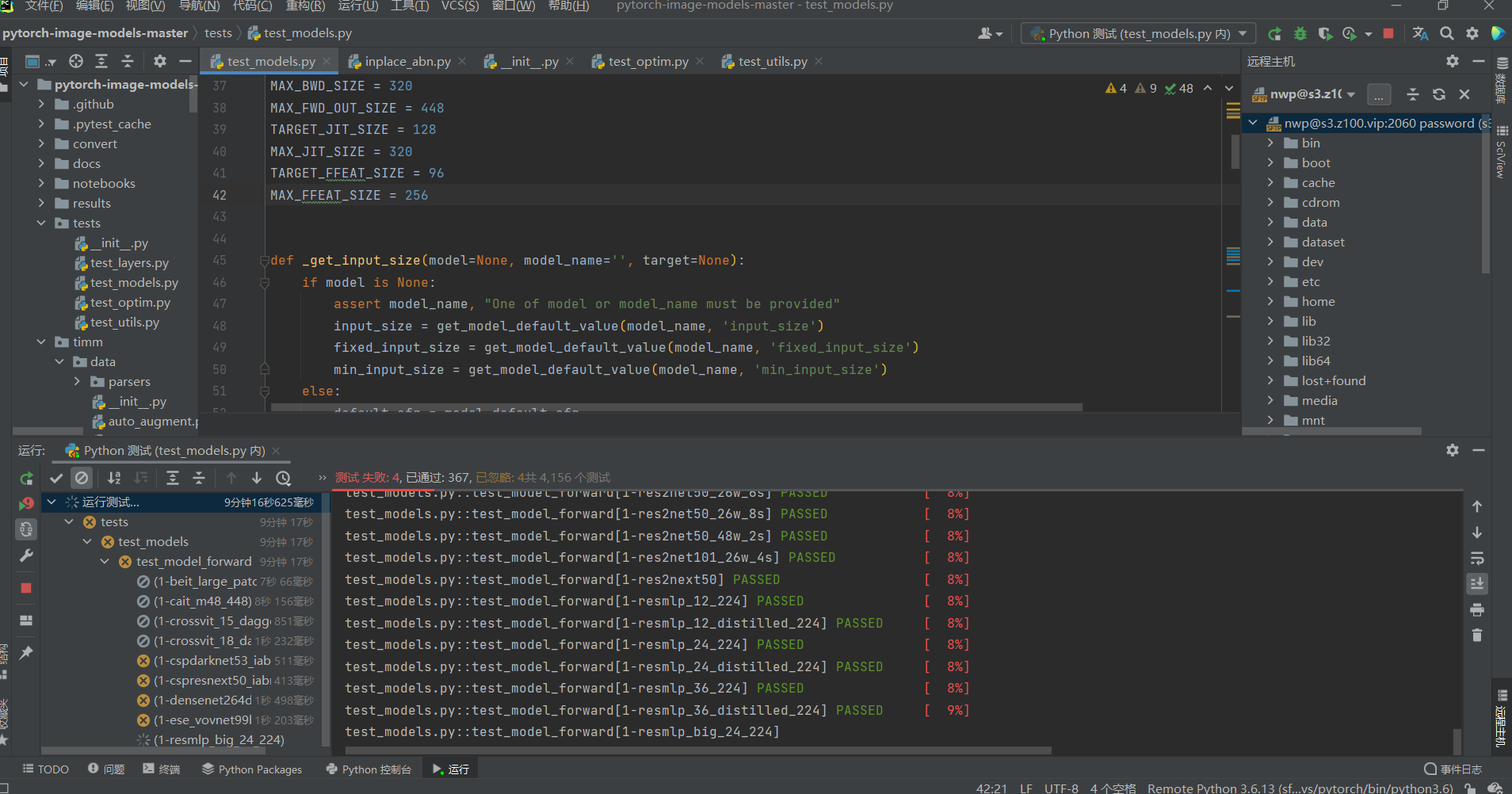Switch to the inplace_abn.py editor tab
The width and height of the screenshot is (1512, 794).
[407, 62]
